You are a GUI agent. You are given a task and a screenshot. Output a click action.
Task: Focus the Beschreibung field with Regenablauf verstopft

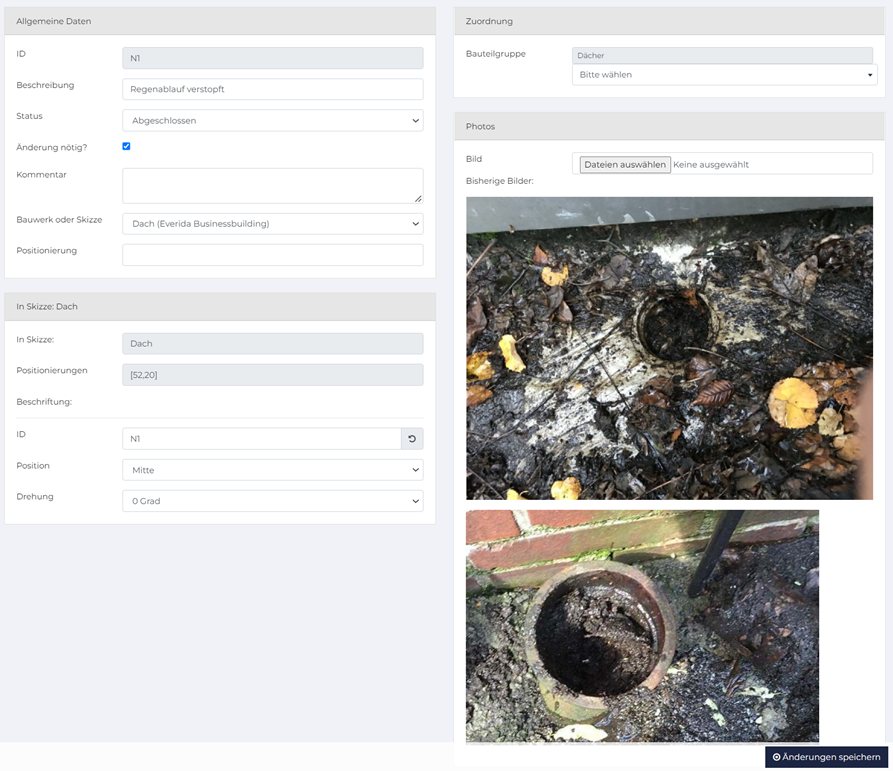[273, 89]
